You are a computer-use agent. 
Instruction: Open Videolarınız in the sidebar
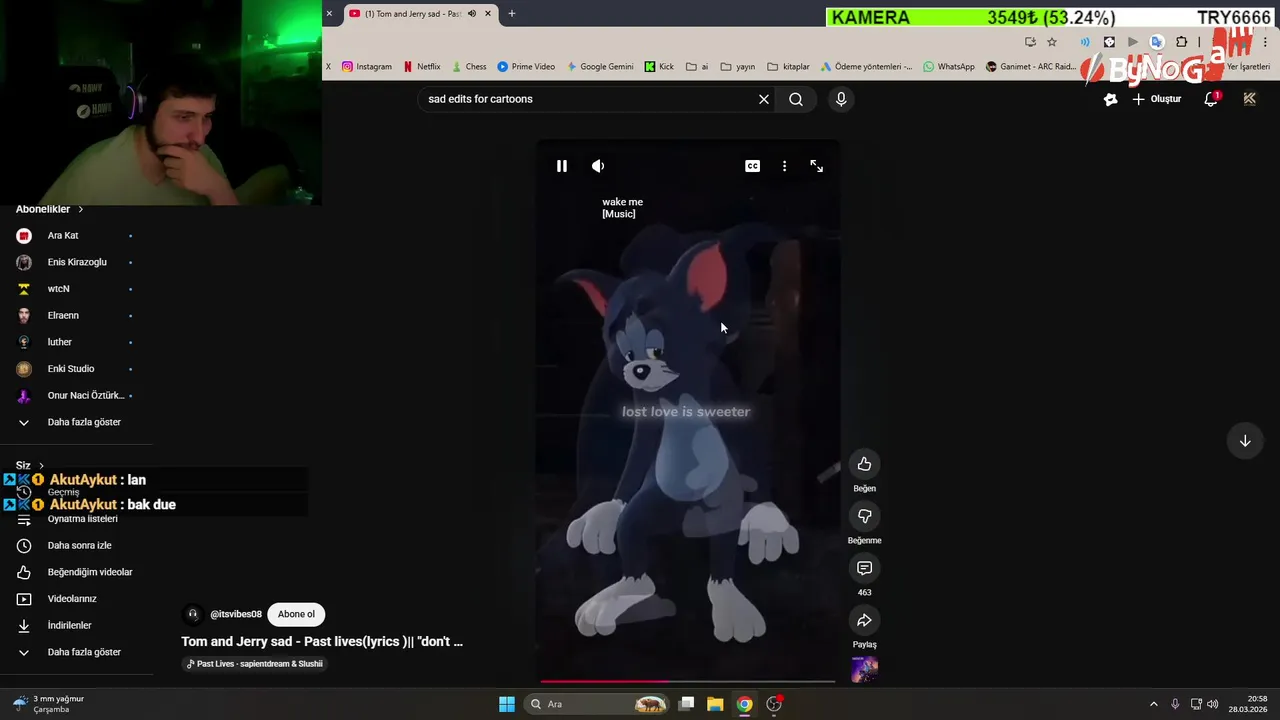coord(76,599)
